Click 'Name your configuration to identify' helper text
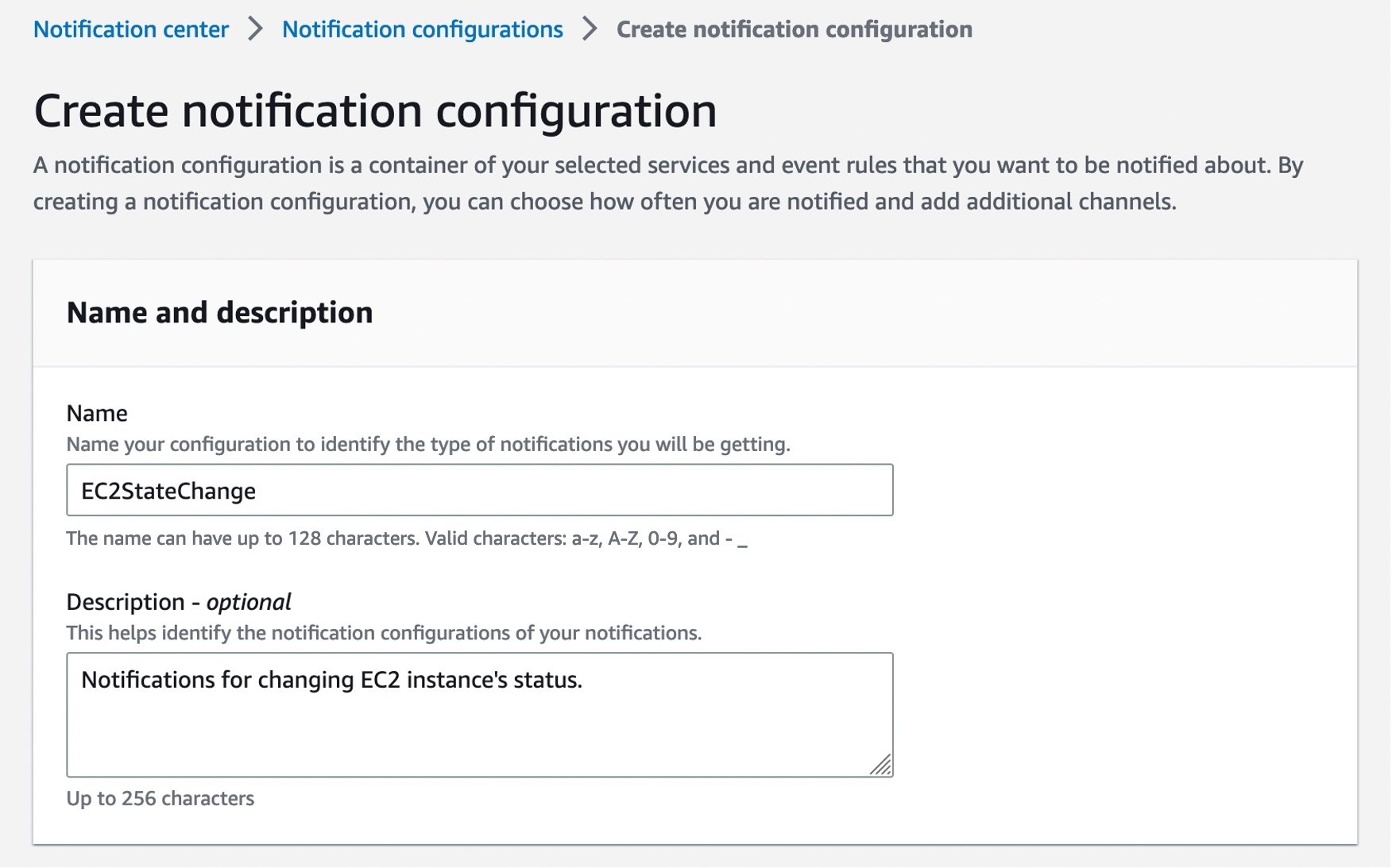 [x=428, y=444]
